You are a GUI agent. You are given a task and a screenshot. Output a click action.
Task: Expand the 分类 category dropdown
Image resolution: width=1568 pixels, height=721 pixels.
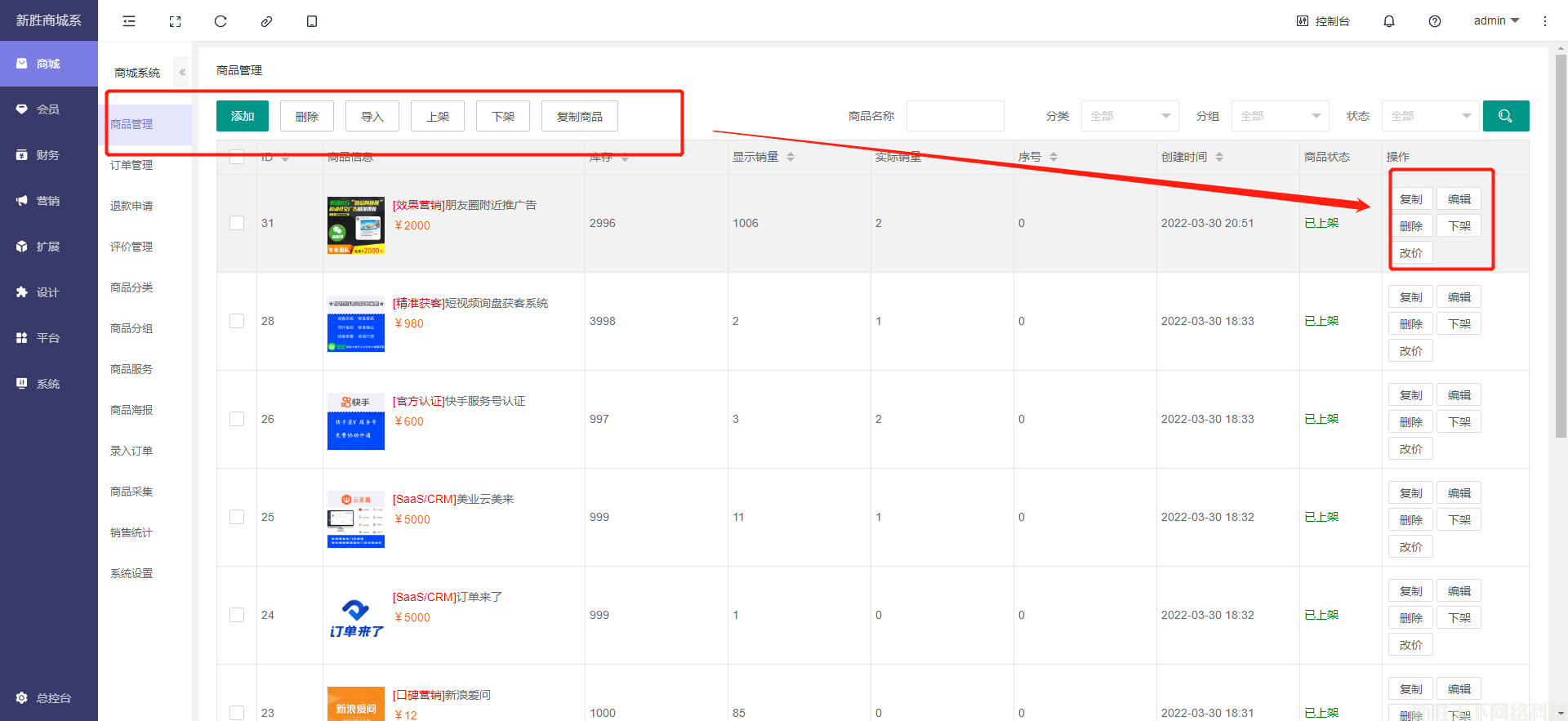[1129, 116]
